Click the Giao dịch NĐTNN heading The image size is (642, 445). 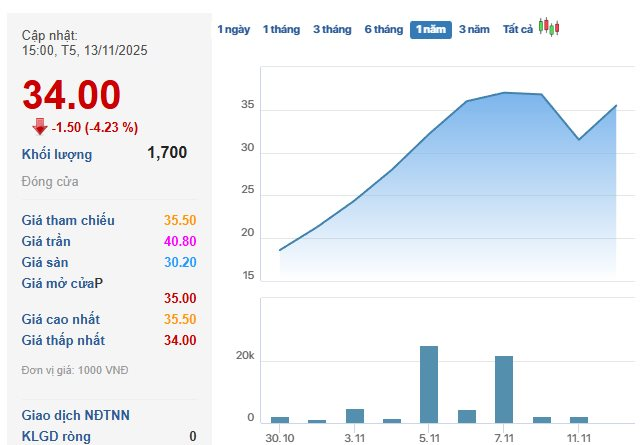coord(76,415)
